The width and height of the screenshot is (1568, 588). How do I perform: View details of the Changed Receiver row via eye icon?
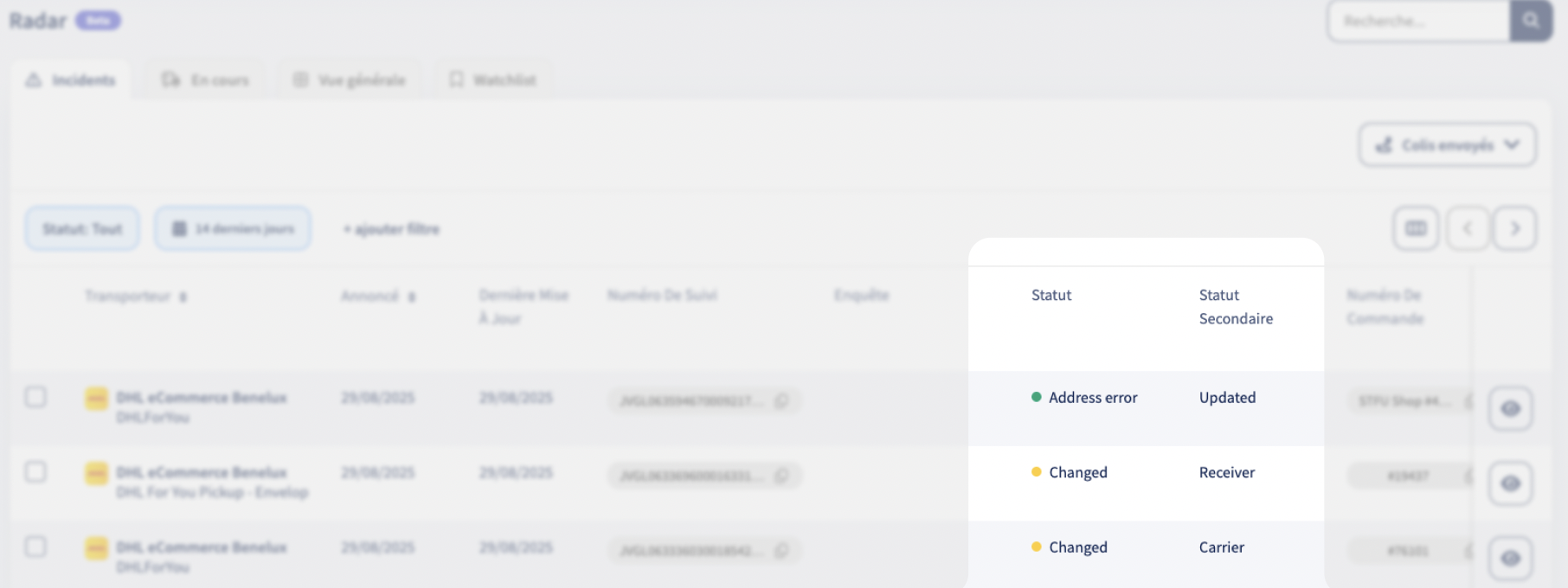(1511, 483)
